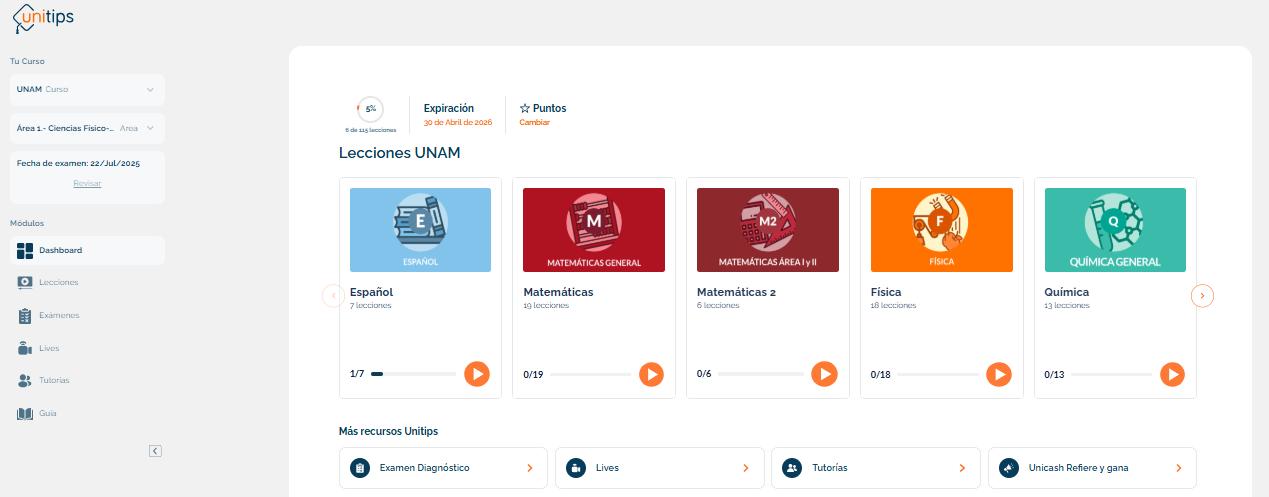
Task: Click the '18 lecciones' text
Action: pos(893,306)
